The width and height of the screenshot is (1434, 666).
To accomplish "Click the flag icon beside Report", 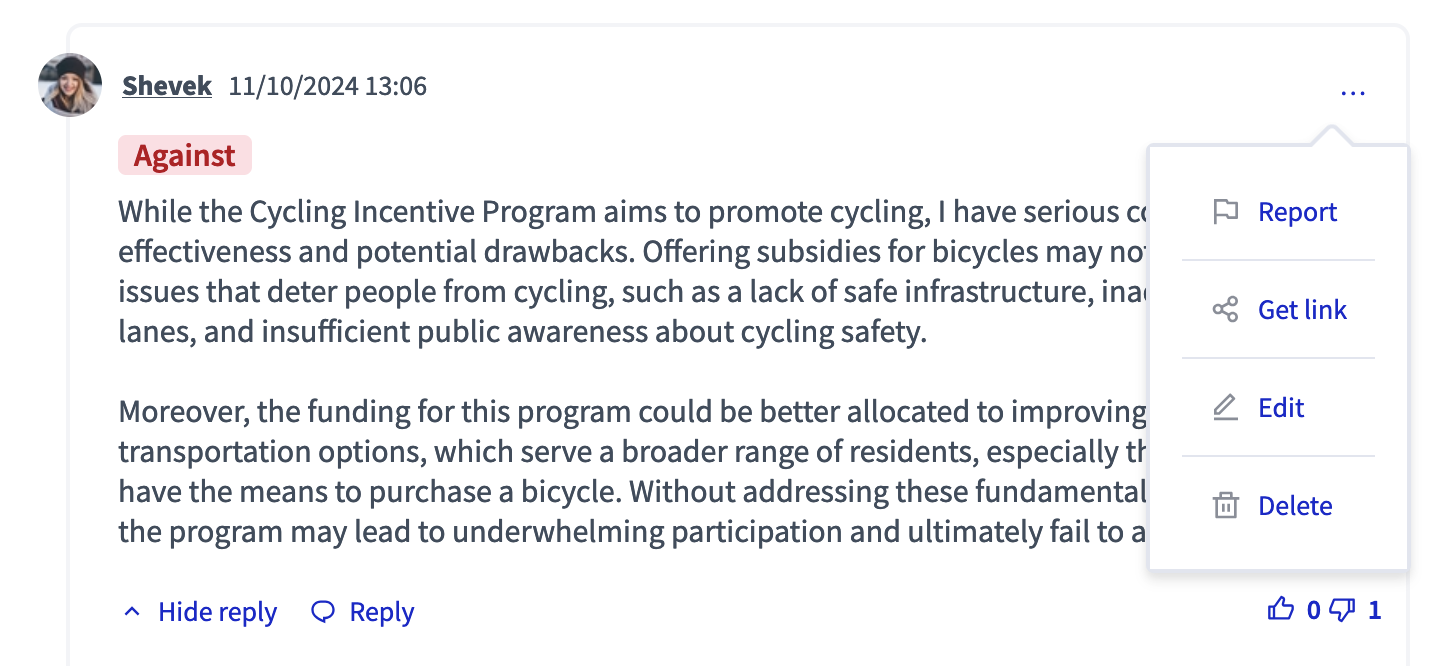I will tap(1225, 212).
